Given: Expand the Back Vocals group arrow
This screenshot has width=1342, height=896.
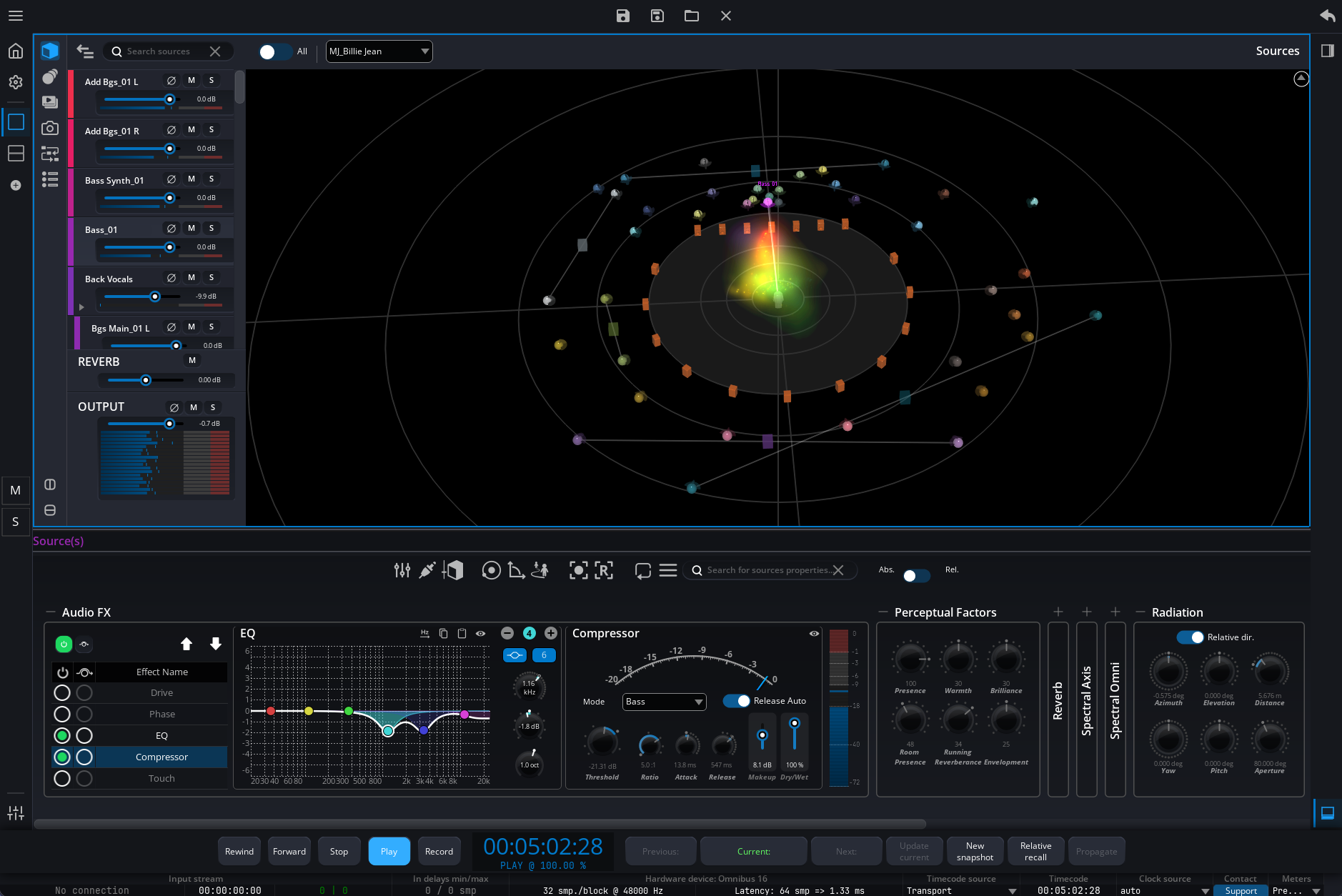Looking at the screenshot, I should point(81,307).
